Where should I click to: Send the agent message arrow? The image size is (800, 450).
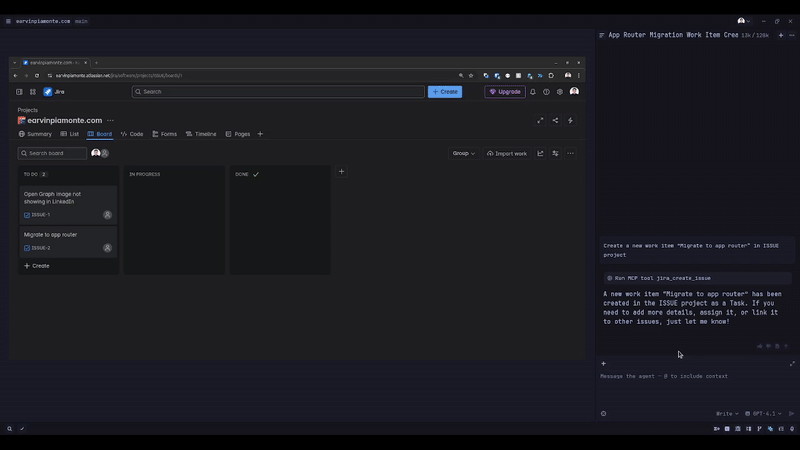[x=791, y=414]
